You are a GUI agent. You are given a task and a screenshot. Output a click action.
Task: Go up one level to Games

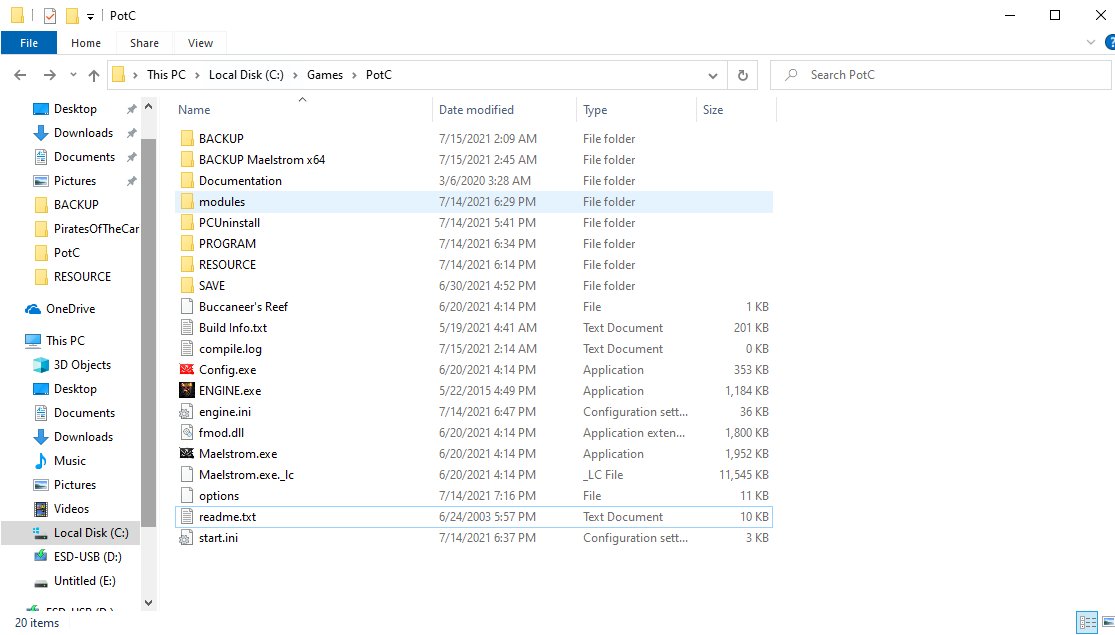point(94,75)
